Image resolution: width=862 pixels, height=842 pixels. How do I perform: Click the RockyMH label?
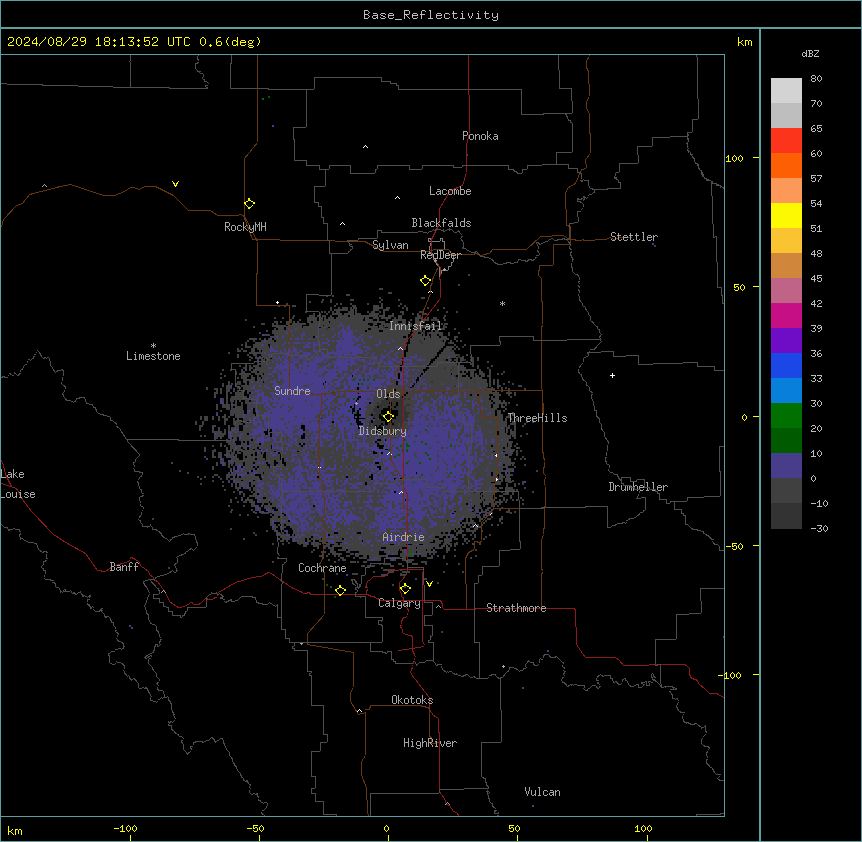pyautogui.click(x=245, y=227)
